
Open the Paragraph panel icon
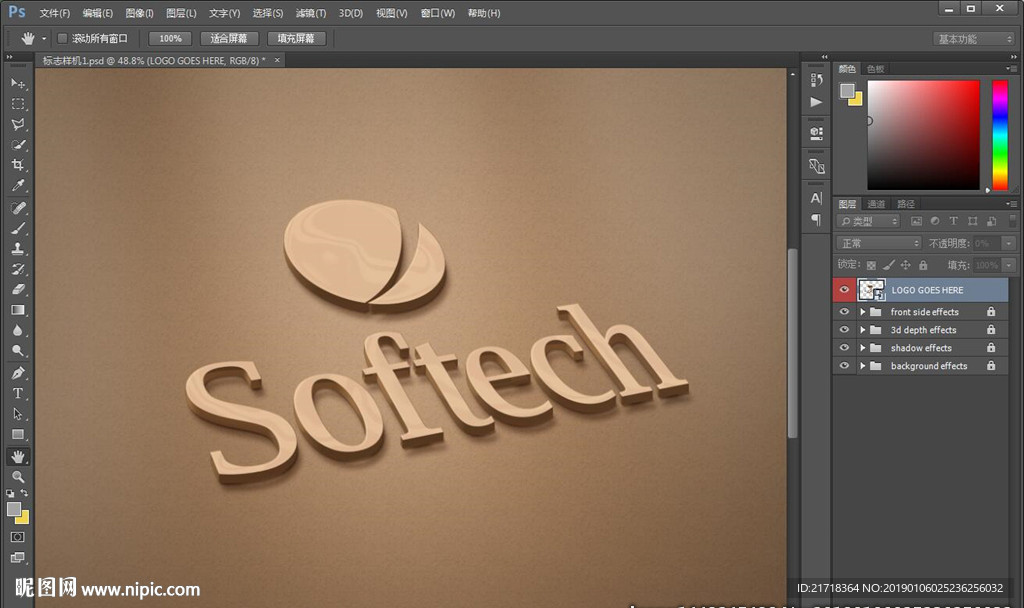coord(816,220)
